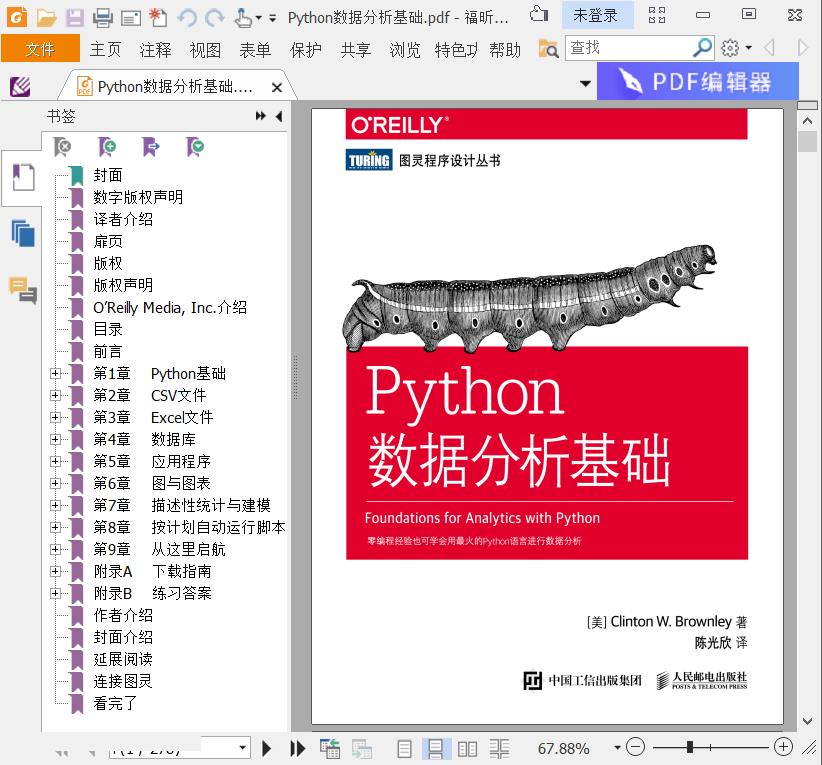
Task: Select the 看完了 bookmark
Action: [x=115, y=703]
